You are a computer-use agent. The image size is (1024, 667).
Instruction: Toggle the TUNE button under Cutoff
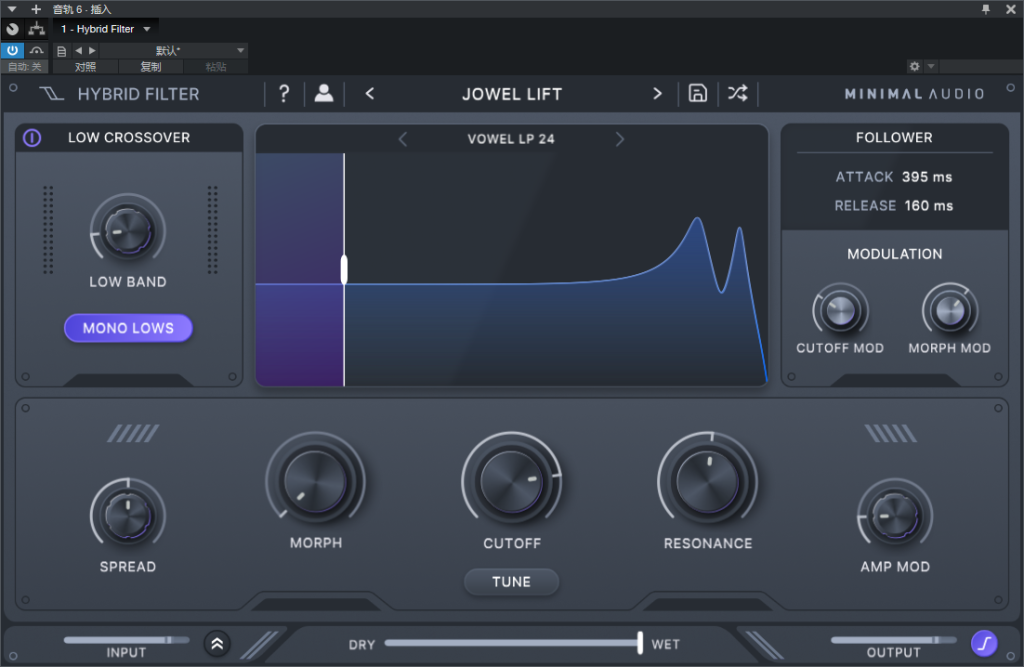point(511,581)
